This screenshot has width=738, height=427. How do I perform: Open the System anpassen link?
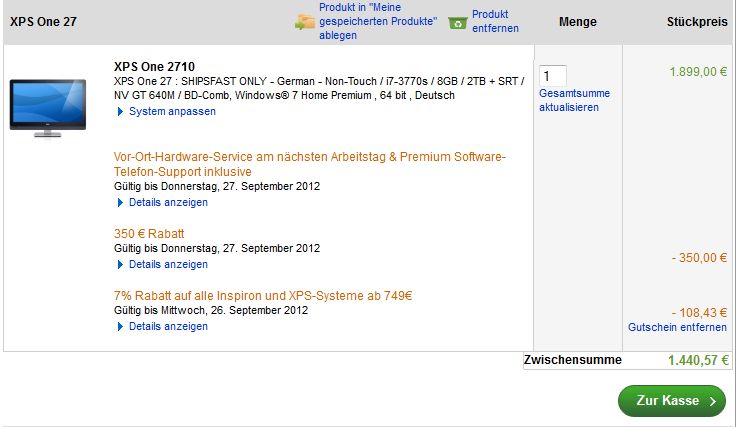click(x=172, y=112)
